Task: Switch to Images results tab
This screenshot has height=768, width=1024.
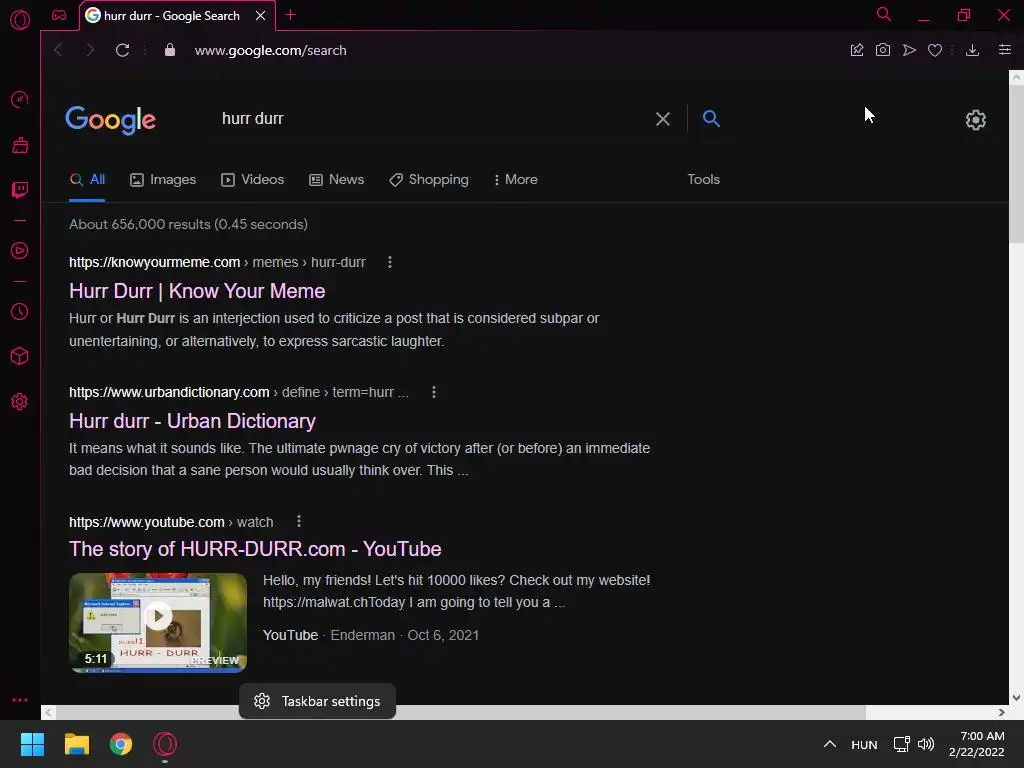Action: pyautogui.click(x=163, y=180)
